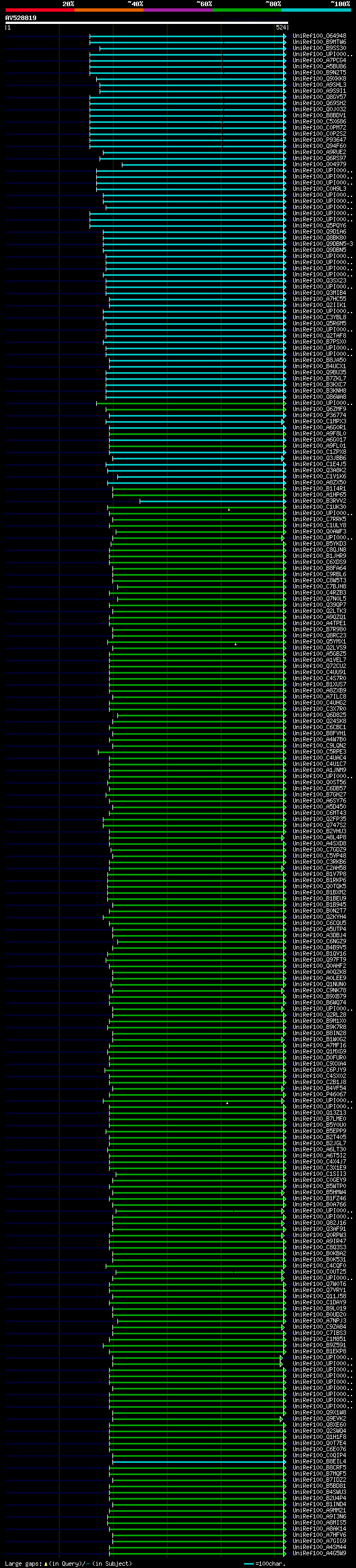Select the UniRef100_Q69SH2 label
356x1568 pixels.
point(319,103)
